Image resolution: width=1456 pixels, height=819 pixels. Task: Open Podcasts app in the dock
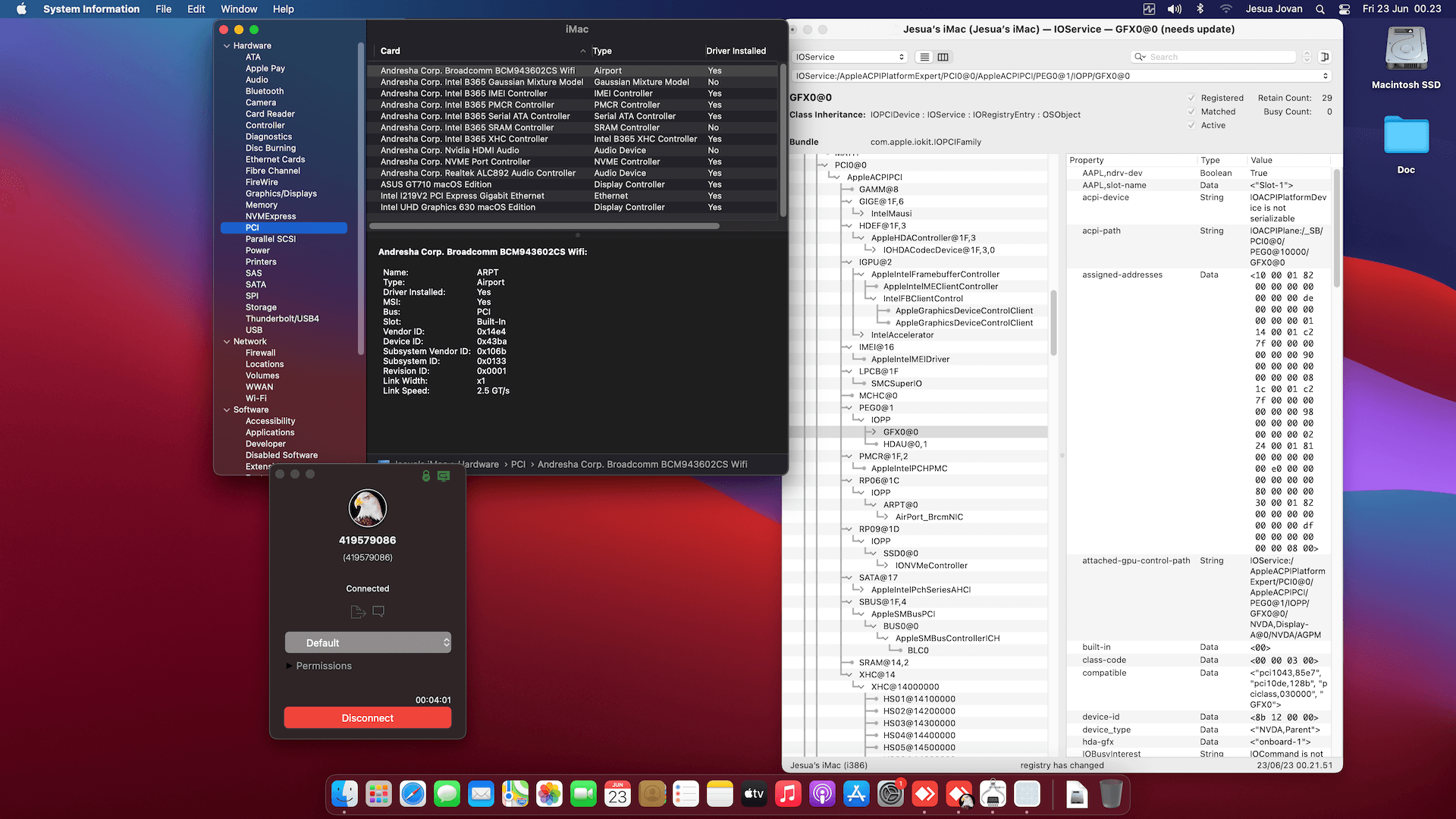click(x=823, y=794)
